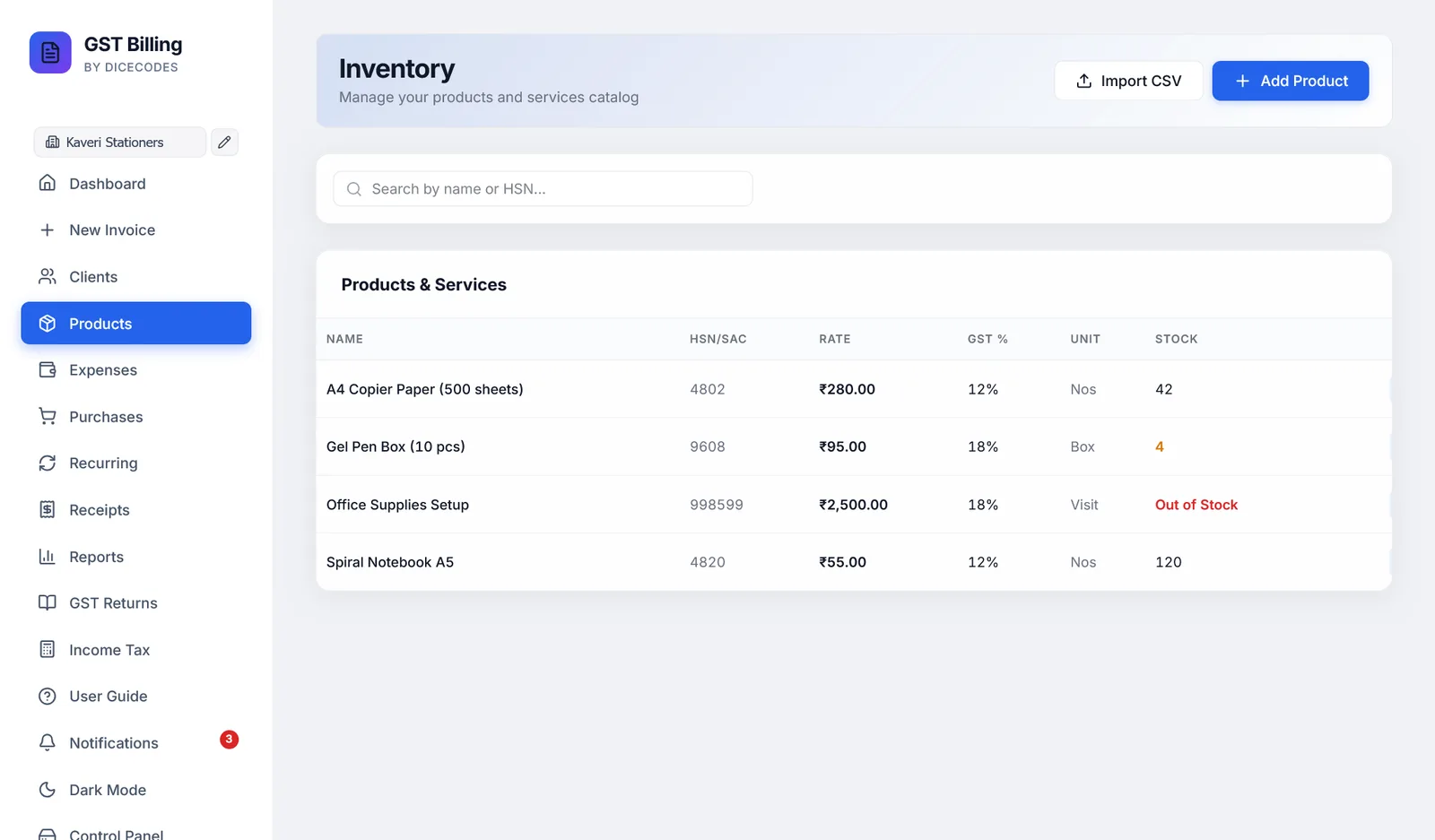Image resolution: width=1435 pixels, height=840 pixels.
Task: Click the User Guide question mark icon
Action: (x=48, y=696)
